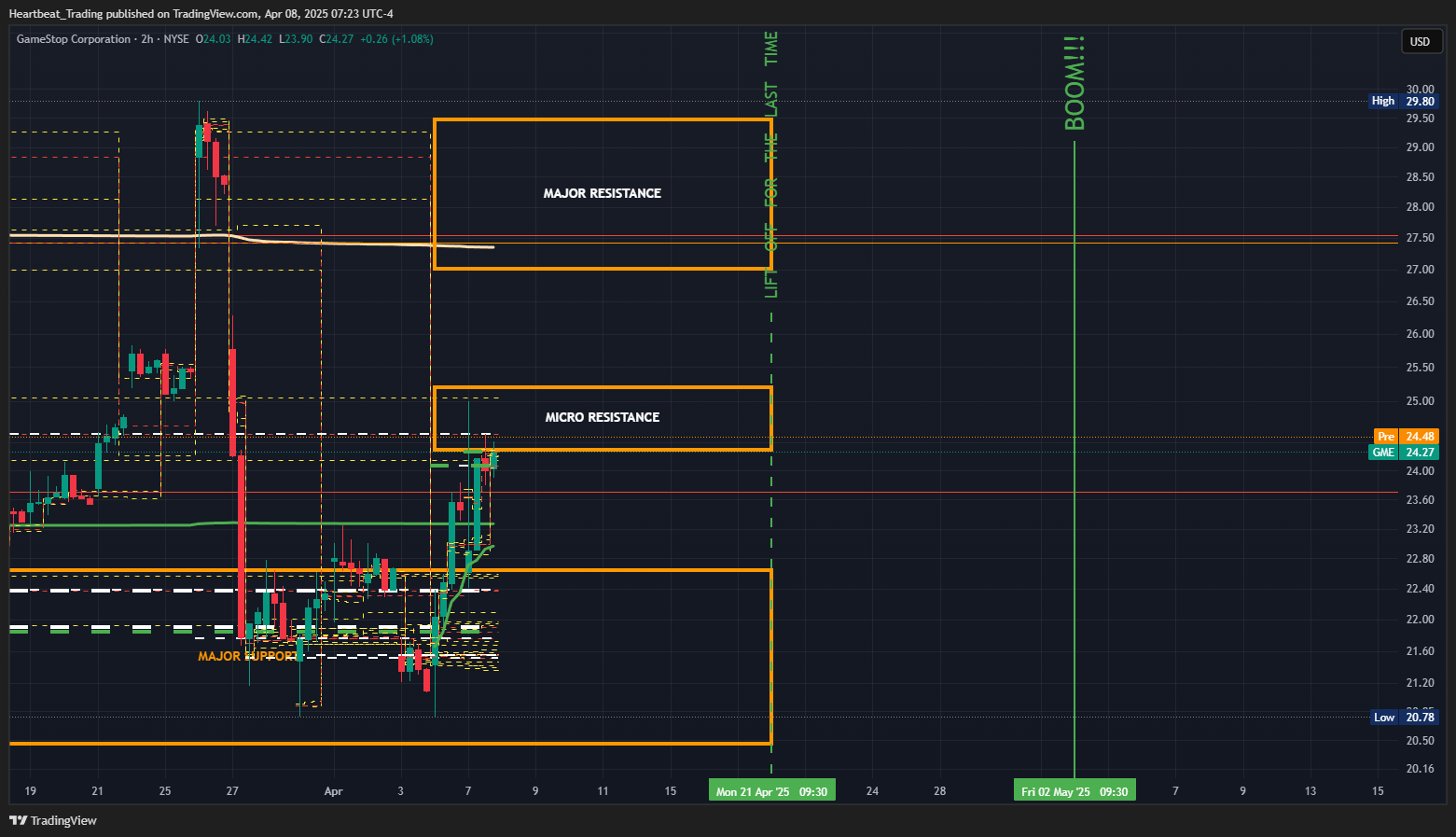Click the TradingView logo at bottom left
The width and height of the screenshot is (1456, 837).
[x=53, y=820]
